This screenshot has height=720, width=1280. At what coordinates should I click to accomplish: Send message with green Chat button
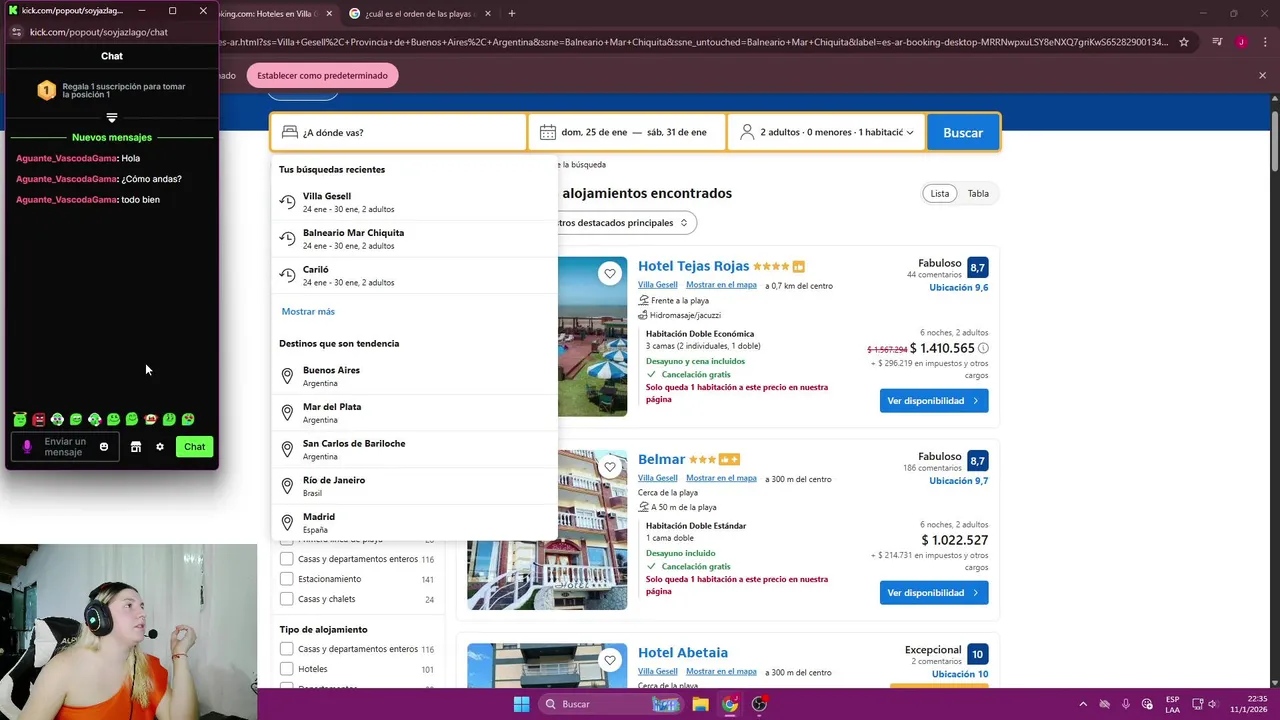194,447
